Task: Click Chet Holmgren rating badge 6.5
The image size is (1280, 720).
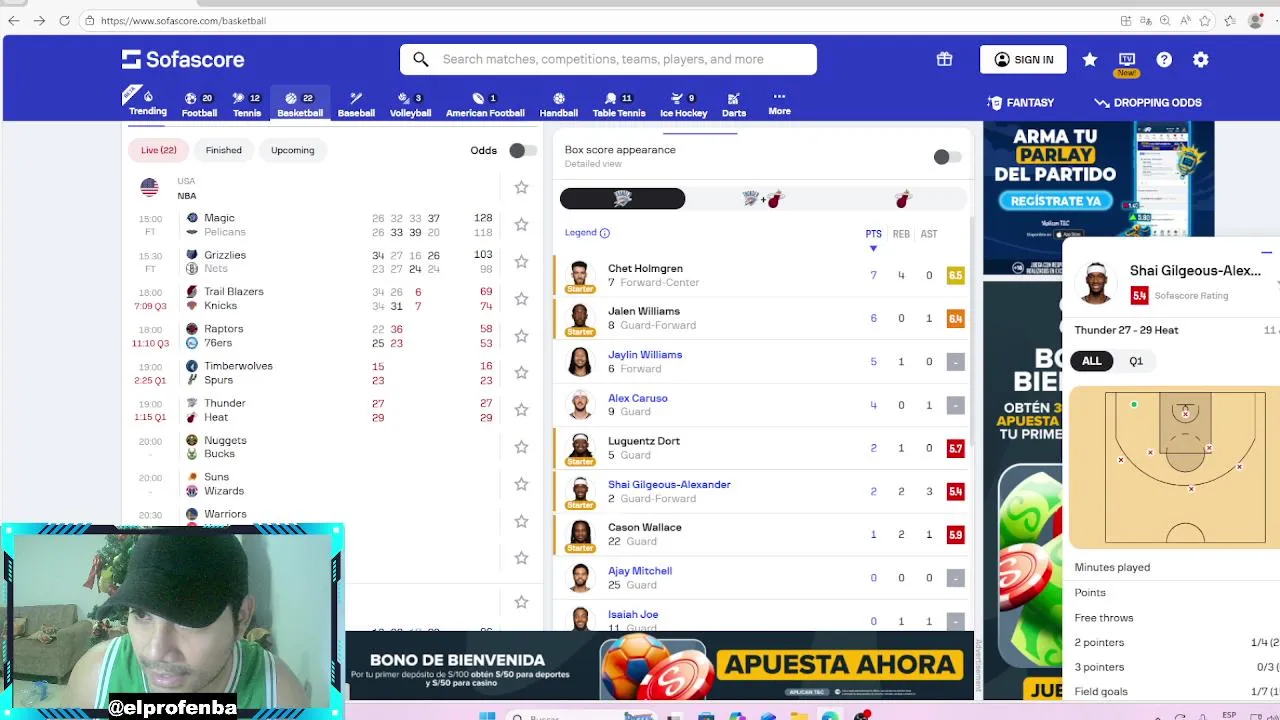Action: point(955,275)
